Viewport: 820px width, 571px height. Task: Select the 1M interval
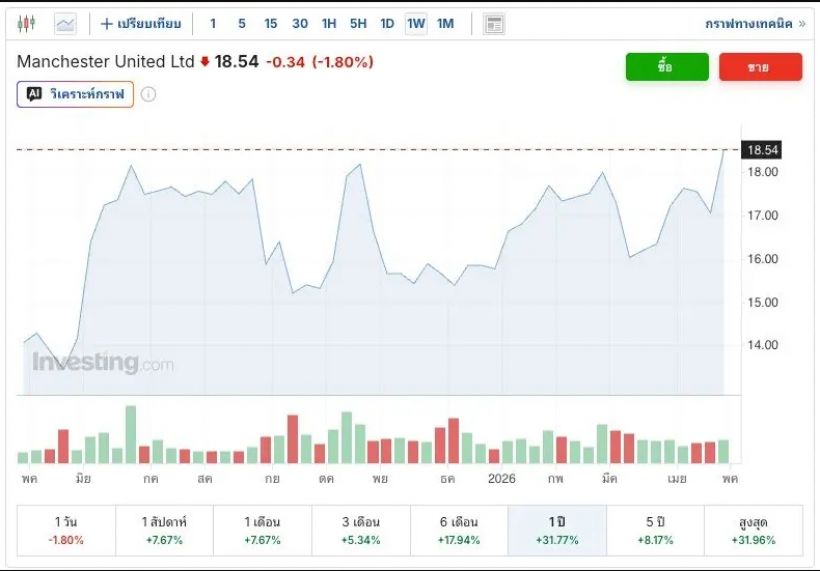446,24
